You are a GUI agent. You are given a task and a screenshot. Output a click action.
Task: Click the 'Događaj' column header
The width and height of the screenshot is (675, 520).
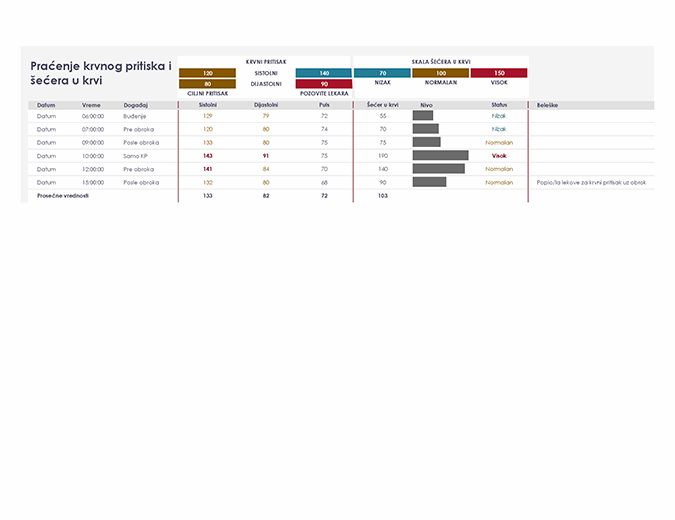pos(136,104)
